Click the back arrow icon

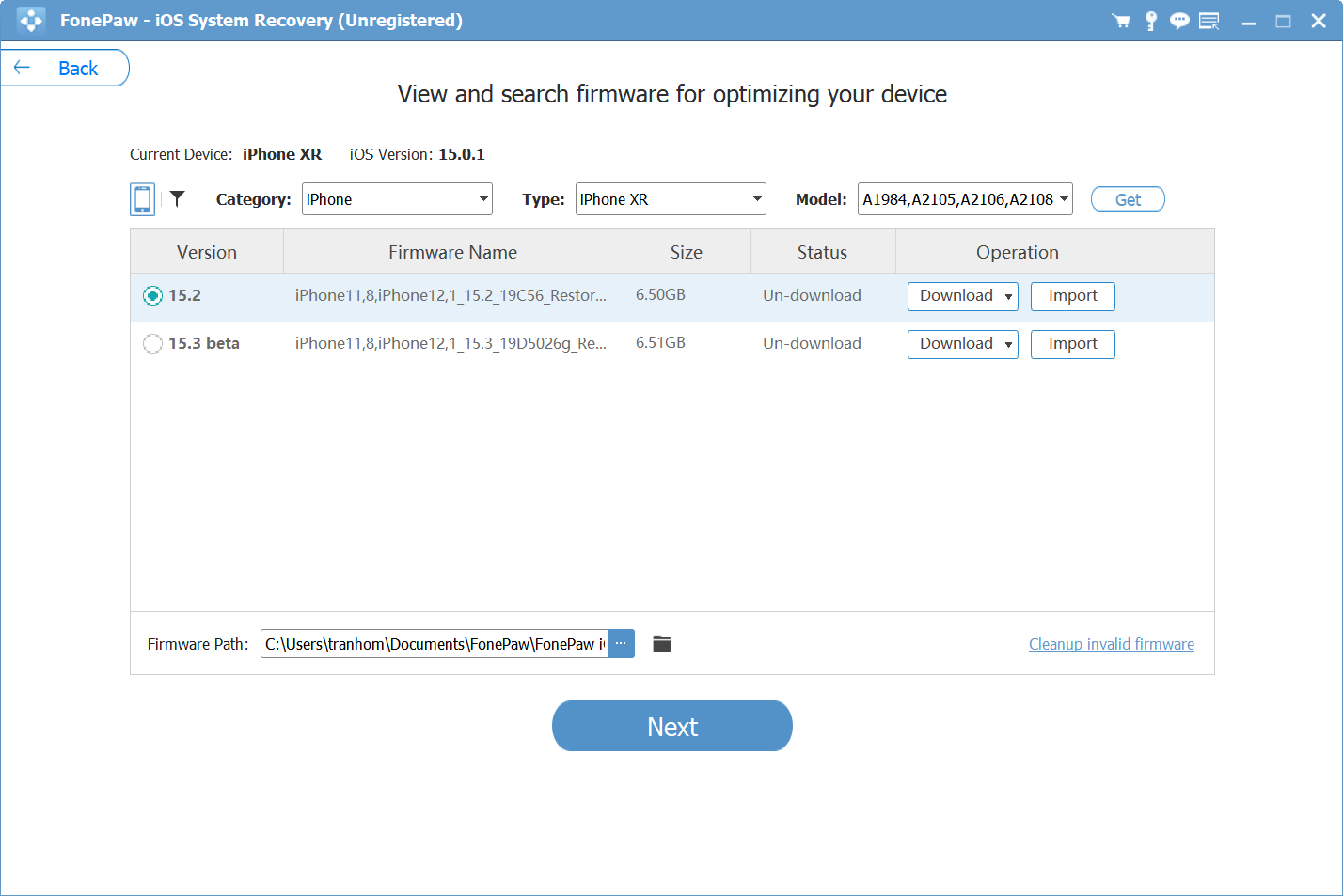(23, 68)
